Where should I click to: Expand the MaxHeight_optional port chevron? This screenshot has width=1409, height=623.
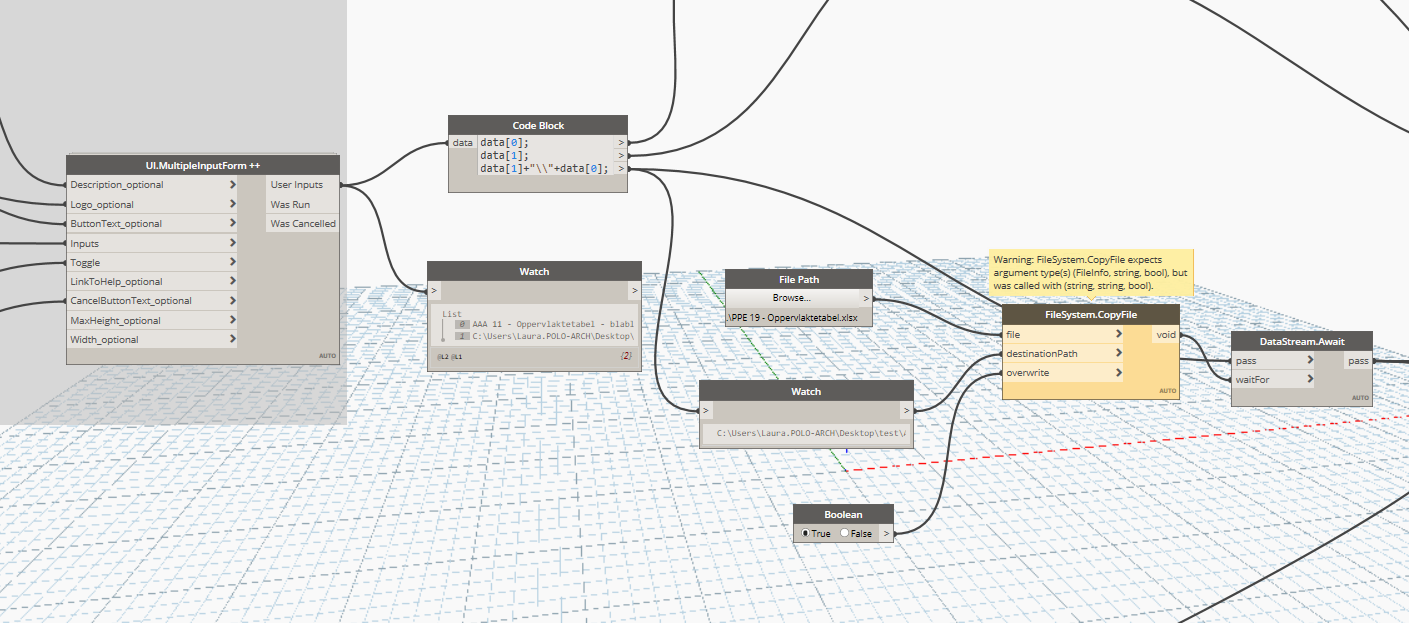point(233,321)
